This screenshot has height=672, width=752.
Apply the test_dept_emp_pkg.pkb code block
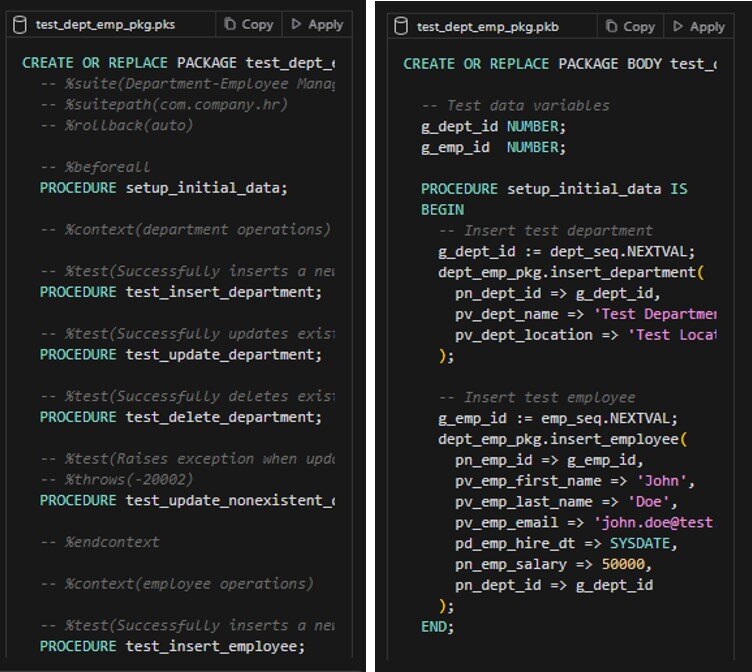(699, 27)
